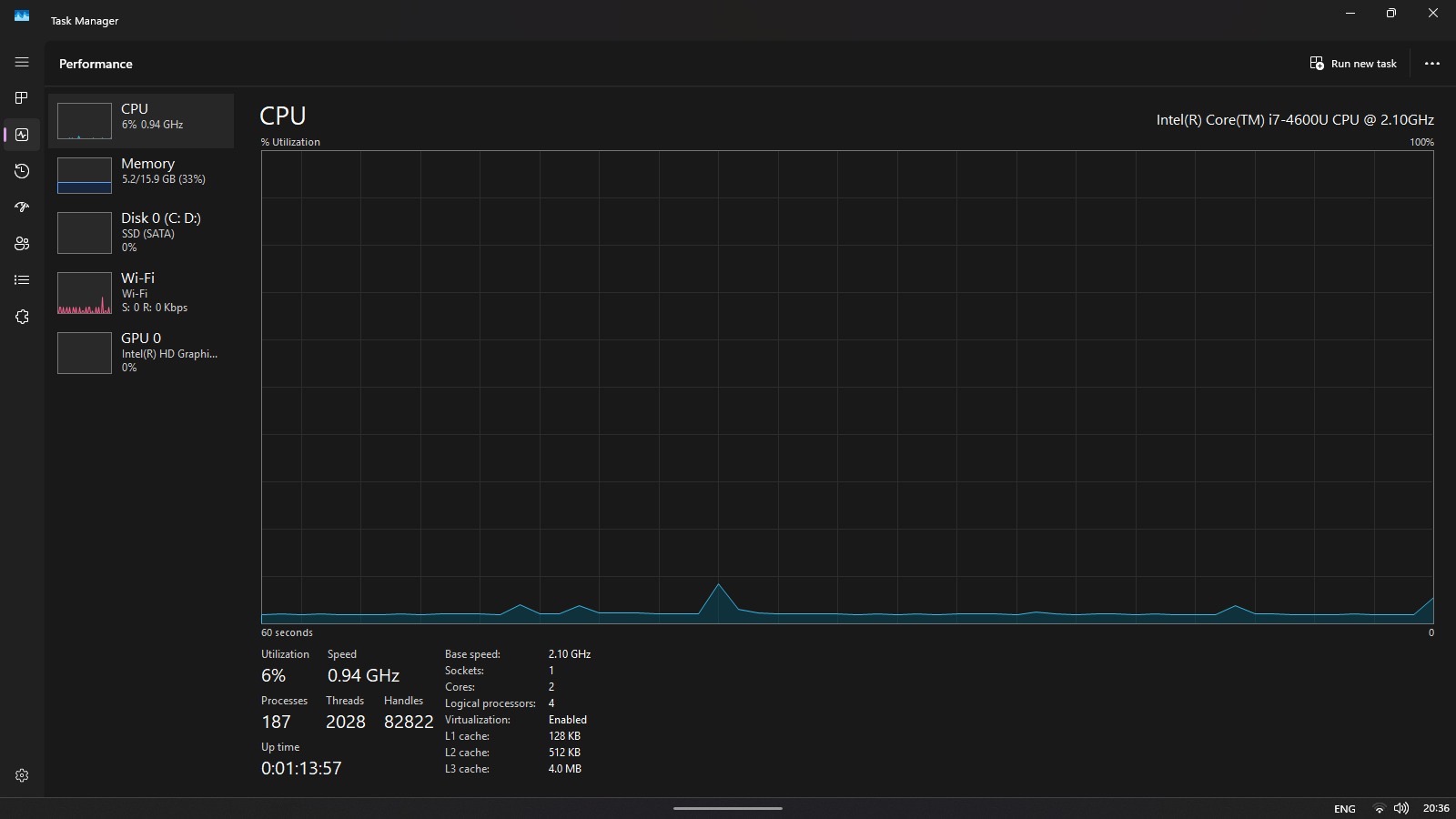Open the 20:36 clock in taskbar

(x=1436, y=808)
